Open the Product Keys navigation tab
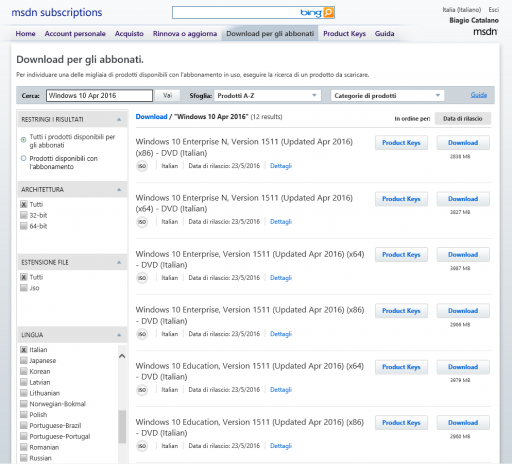 pos(344,34)
